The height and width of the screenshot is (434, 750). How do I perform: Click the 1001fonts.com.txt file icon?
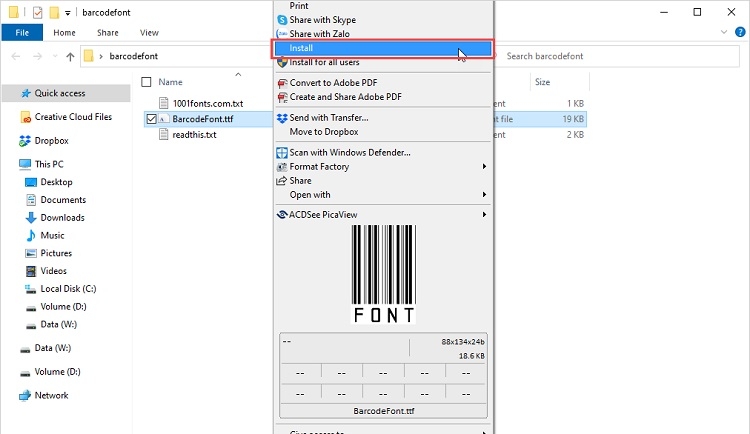pos(164,103)
